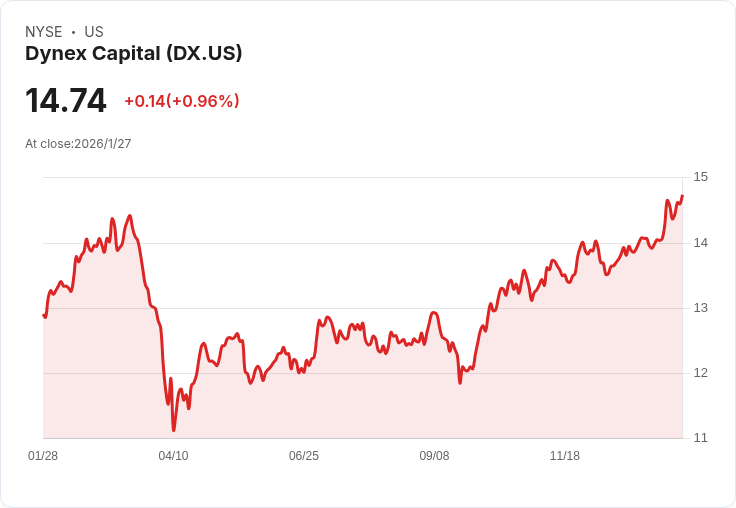This screenshot has width=736, height=508.
Task: Click the 12 y-axis label
Action: (700, 373)
